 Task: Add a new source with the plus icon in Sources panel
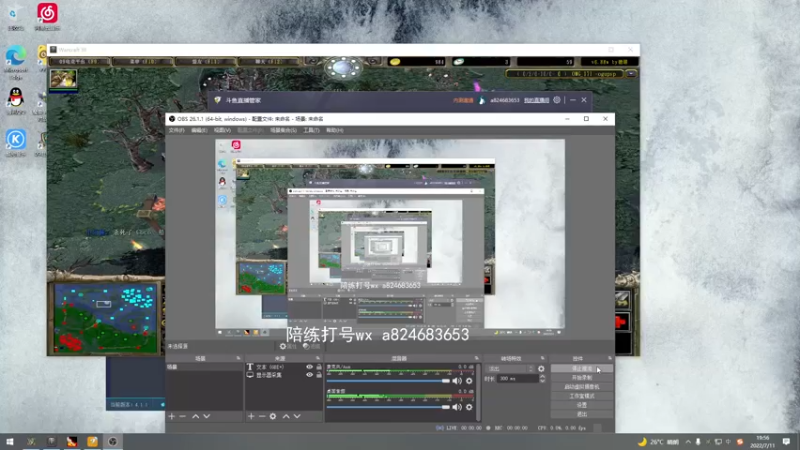251,416
